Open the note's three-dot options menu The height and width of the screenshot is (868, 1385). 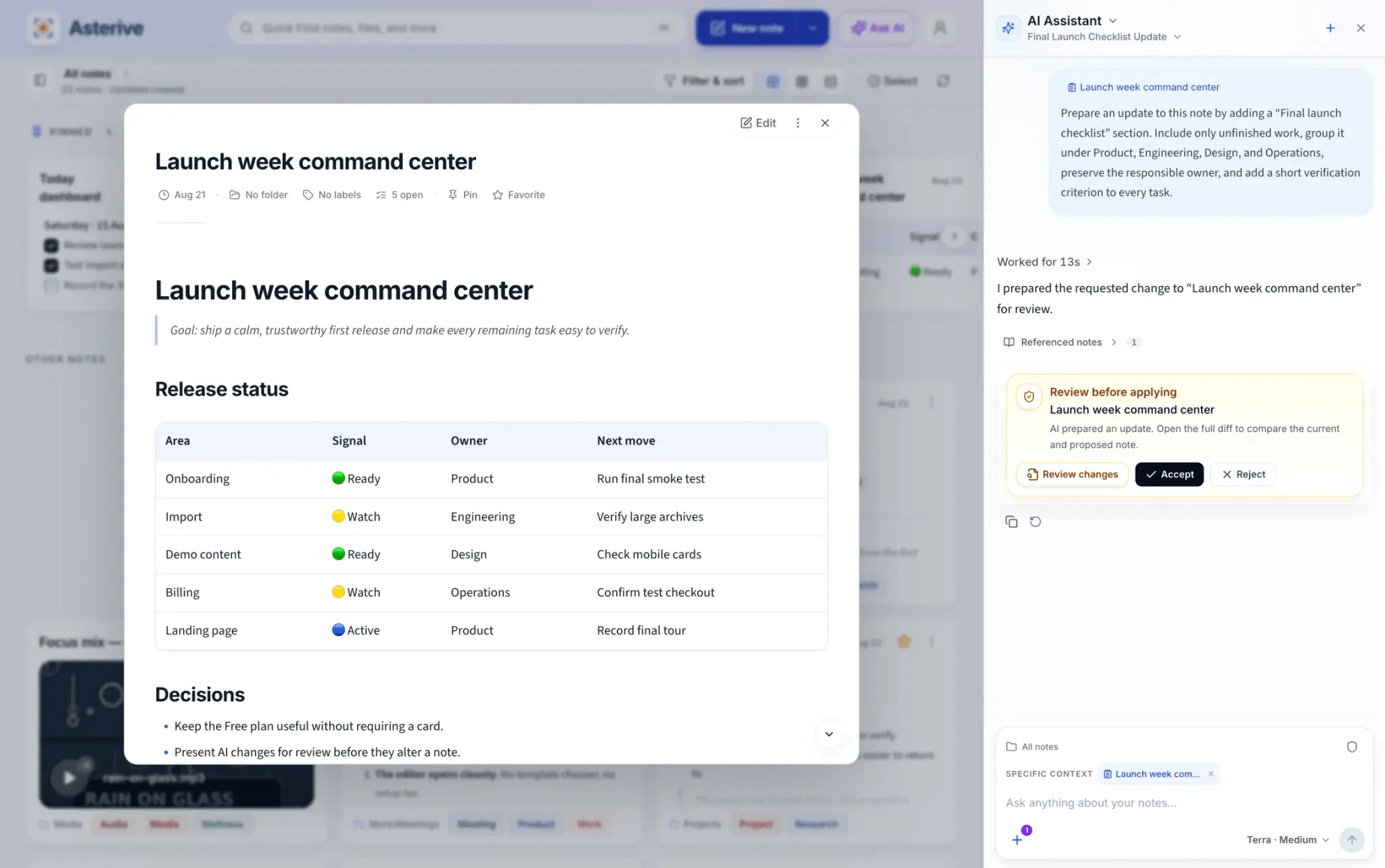(798, 122)
